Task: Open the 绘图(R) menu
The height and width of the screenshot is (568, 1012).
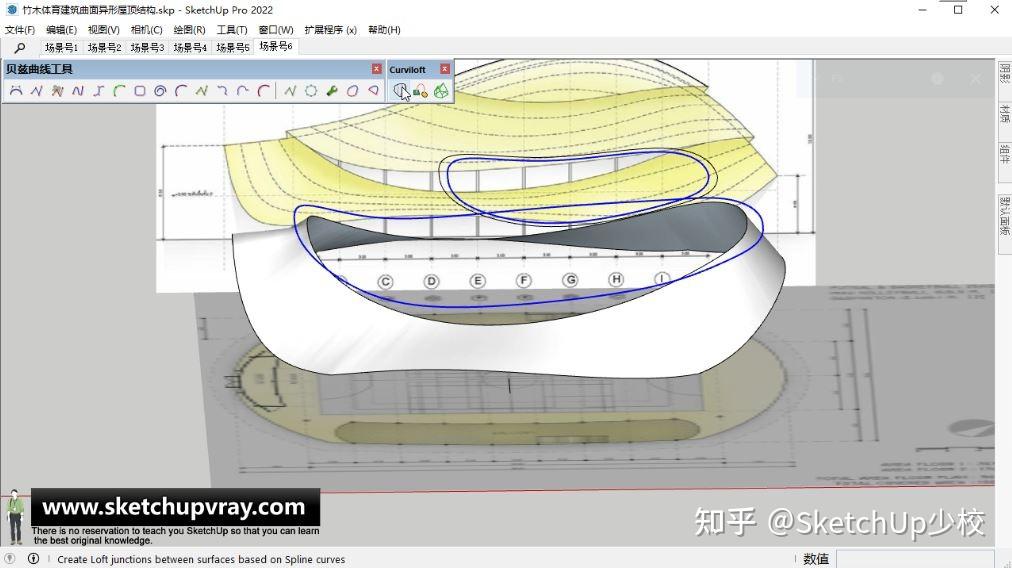Action: 189,30
